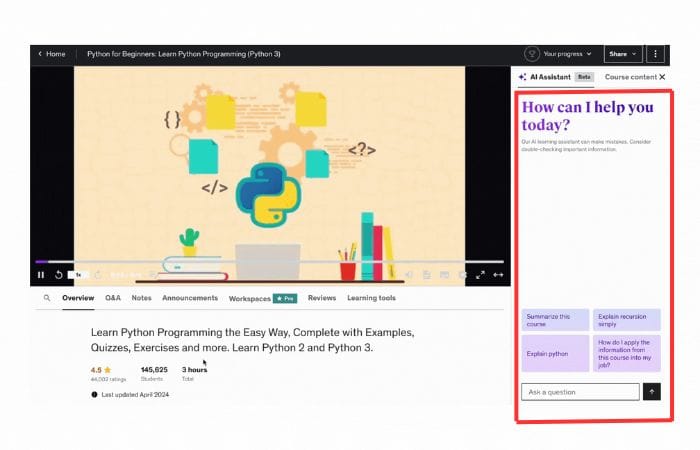Pause the video playback
The width and height of the screenshot is (700, 450).
pos(41,275)
